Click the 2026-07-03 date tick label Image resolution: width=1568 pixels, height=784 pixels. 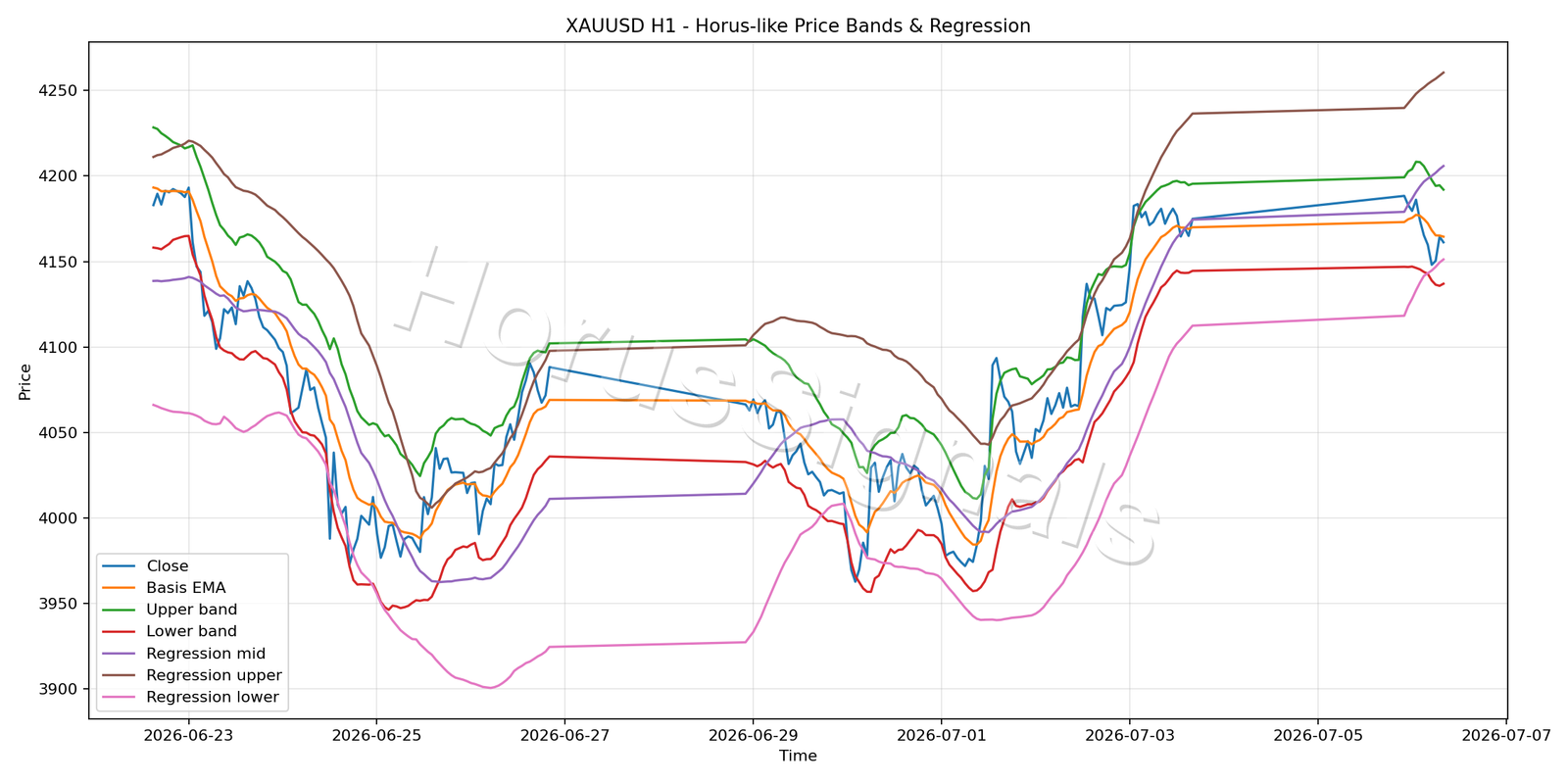coord(1129,735)
